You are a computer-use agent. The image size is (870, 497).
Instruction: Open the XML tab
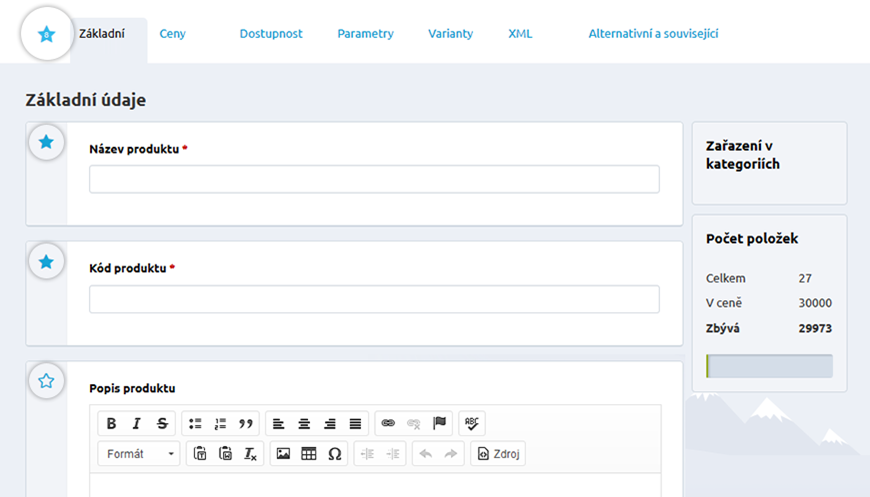[520, 34]
